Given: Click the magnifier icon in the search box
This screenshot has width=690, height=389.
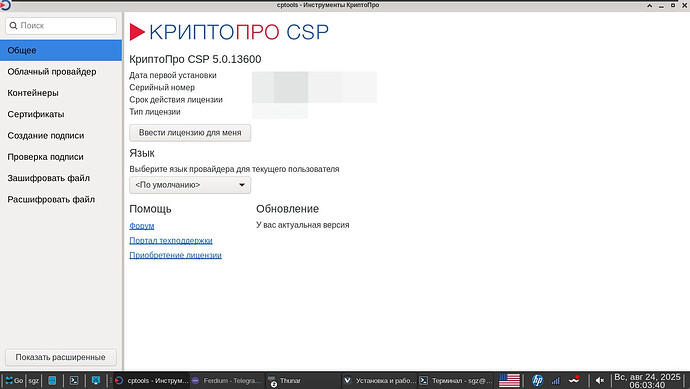Looking at the screenshot, I should (x=13, y=26).
